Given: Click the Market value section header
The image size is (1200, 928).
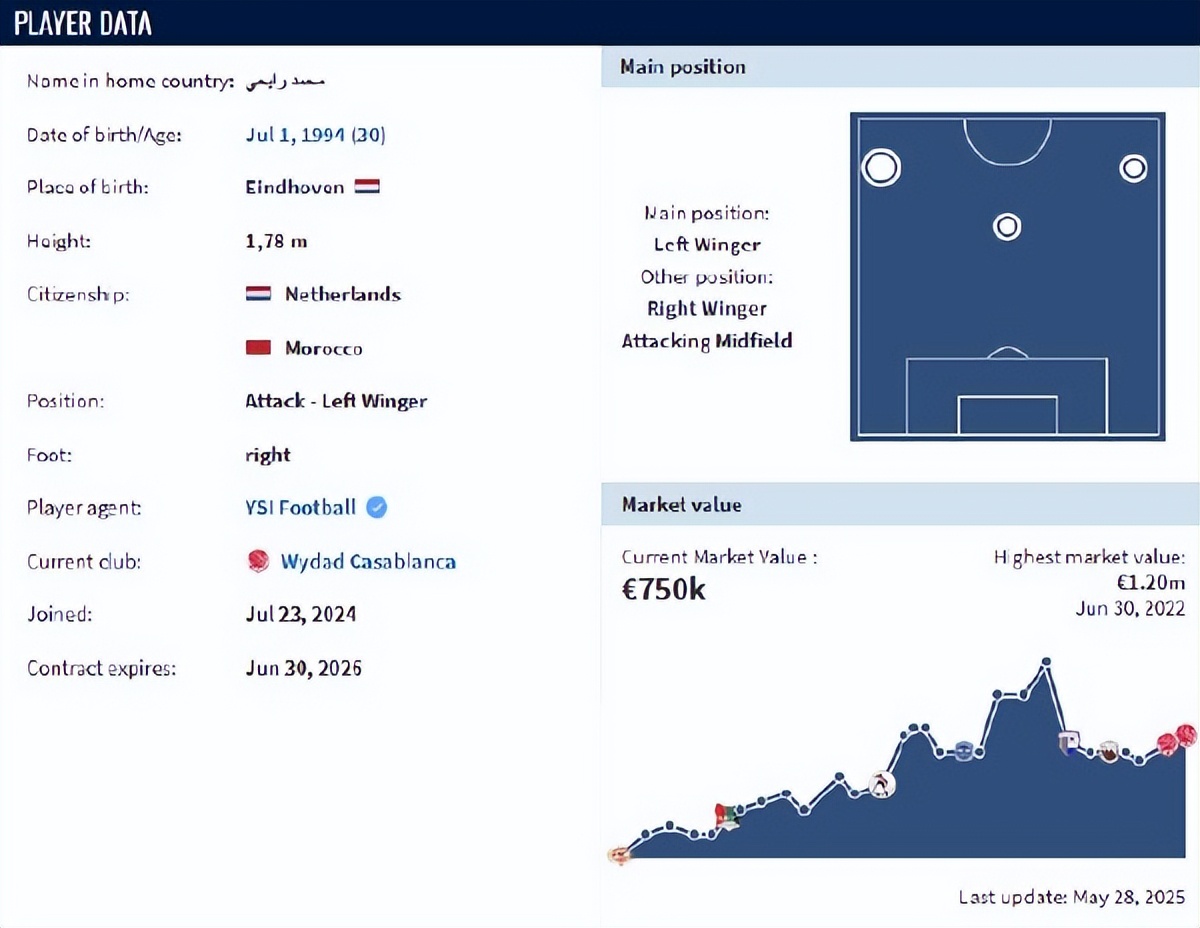Looking at the screenshot, I should (x=900, y=504).
